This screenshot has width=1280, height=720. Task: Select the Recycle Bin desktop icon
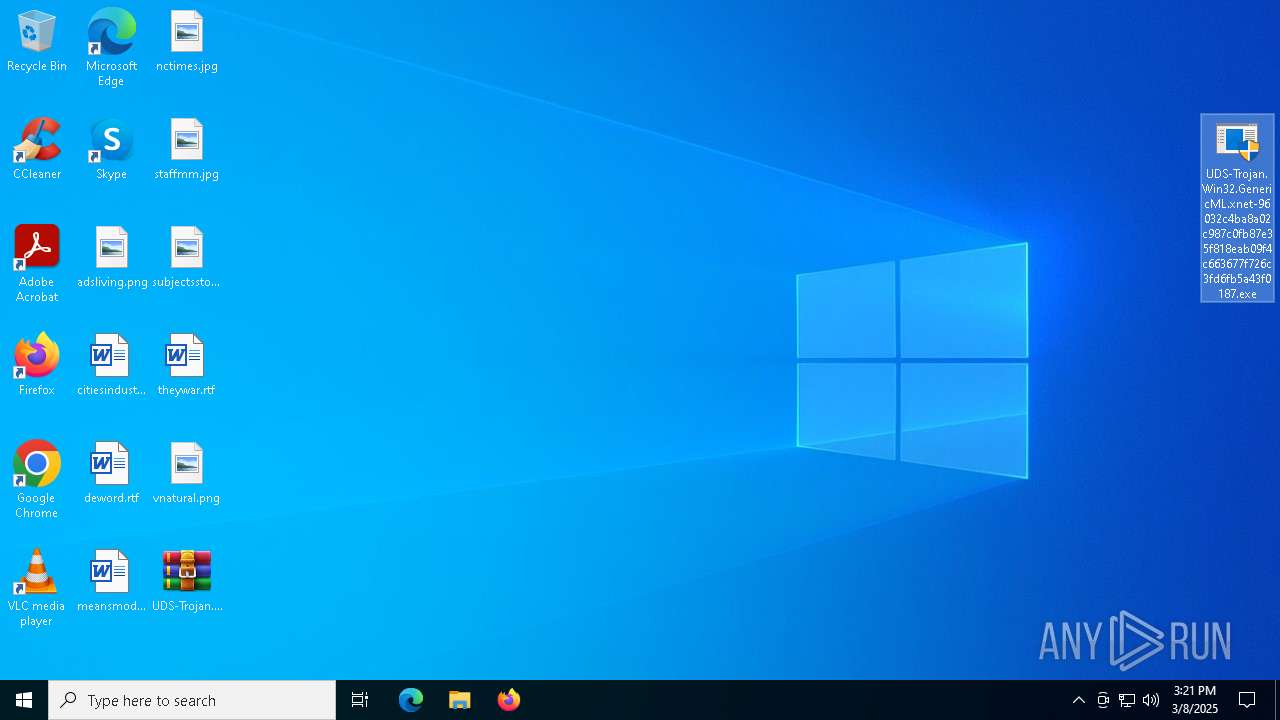[37, 42]
